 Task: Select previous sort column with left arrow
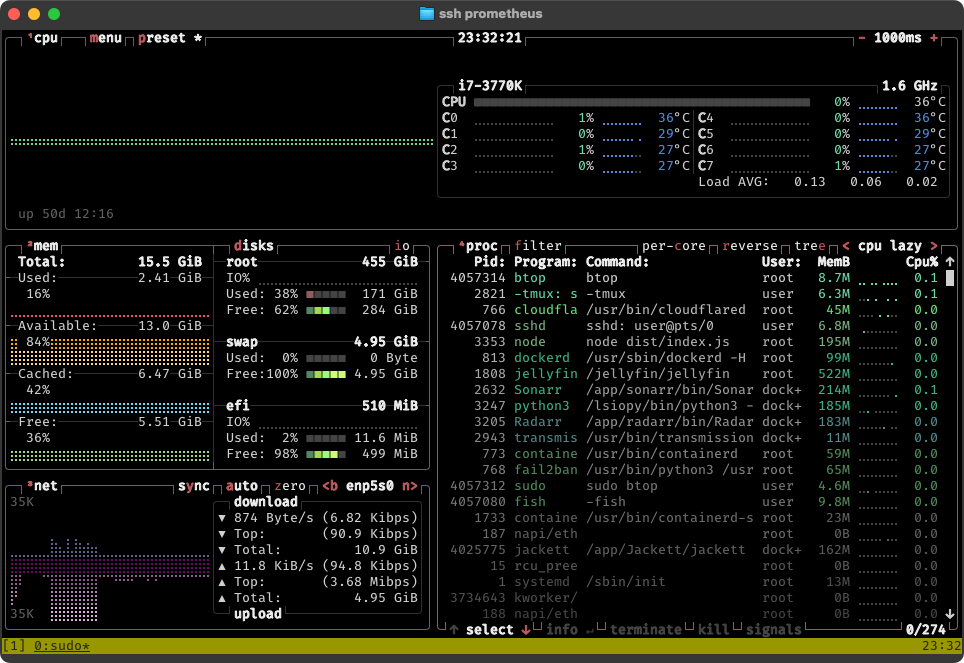(x=846, y=246)
